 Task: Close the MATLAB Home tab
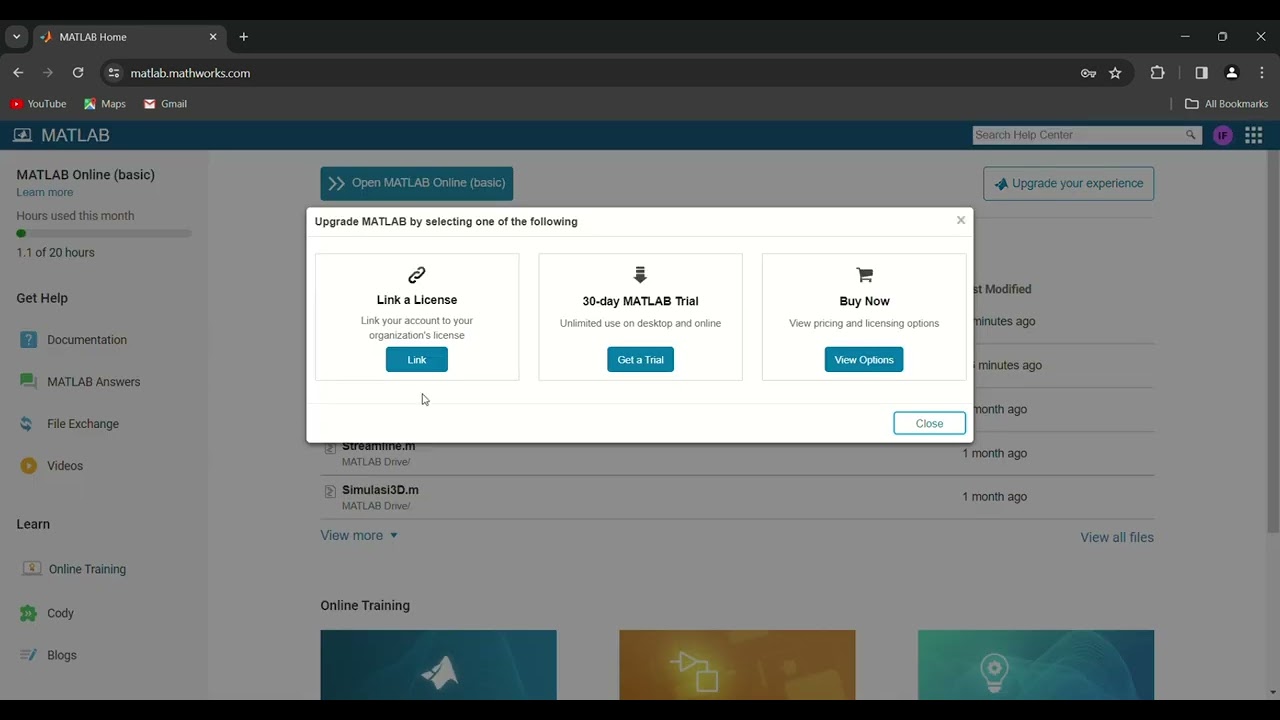coord(213,37)
